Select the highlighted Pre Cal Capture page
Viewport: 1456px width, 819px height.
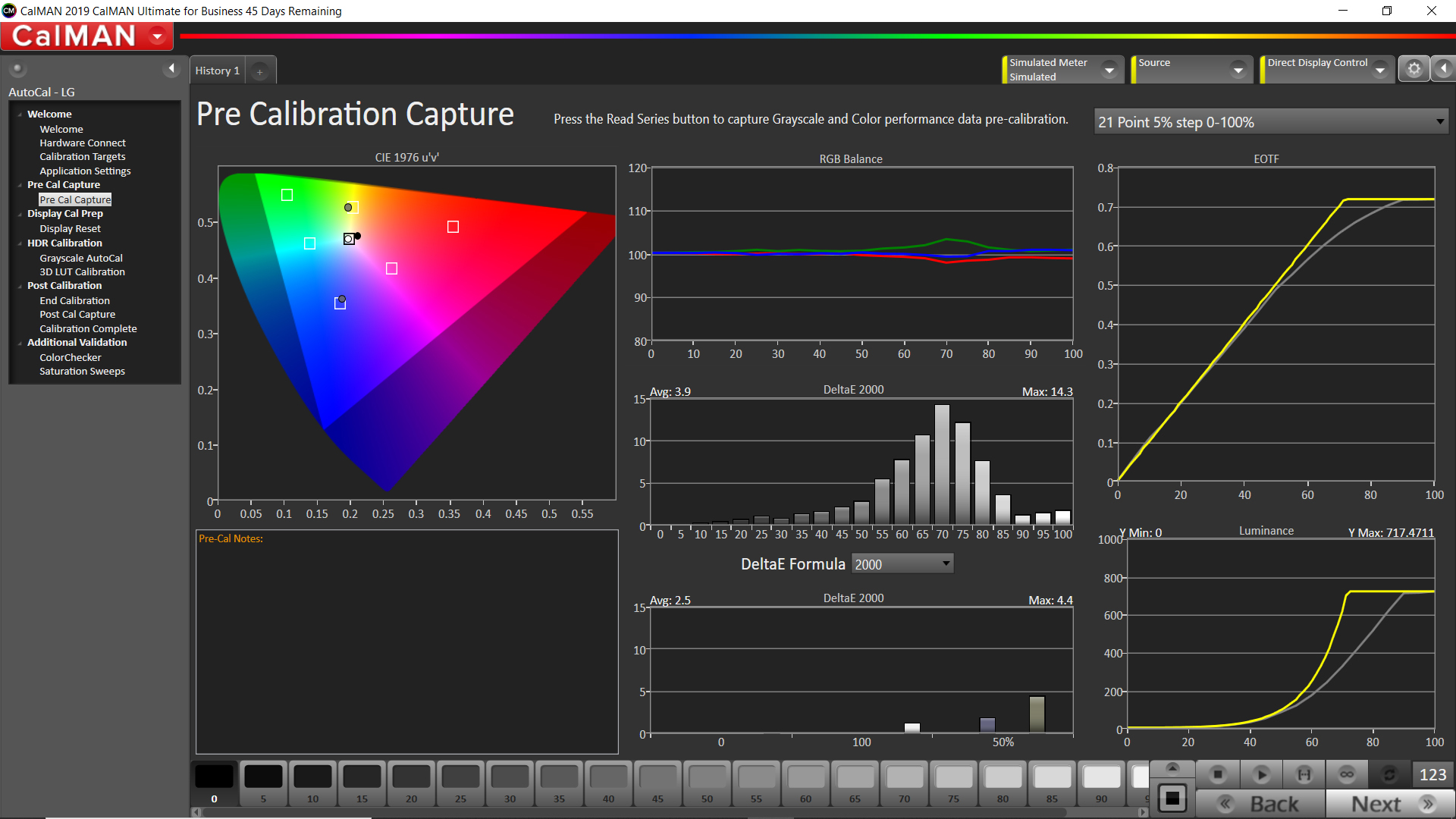[75, 199]
